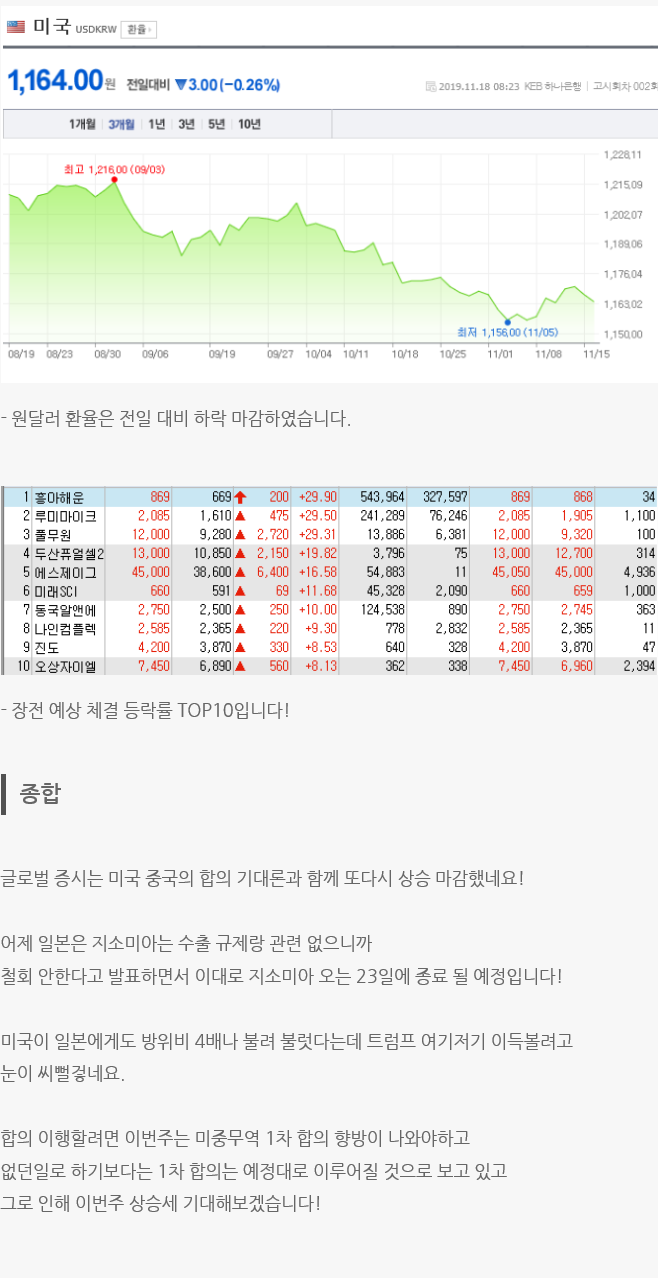658x1278 pixels.
Task: Select the 1개월 chart period tab
Action: pos(83,124)
